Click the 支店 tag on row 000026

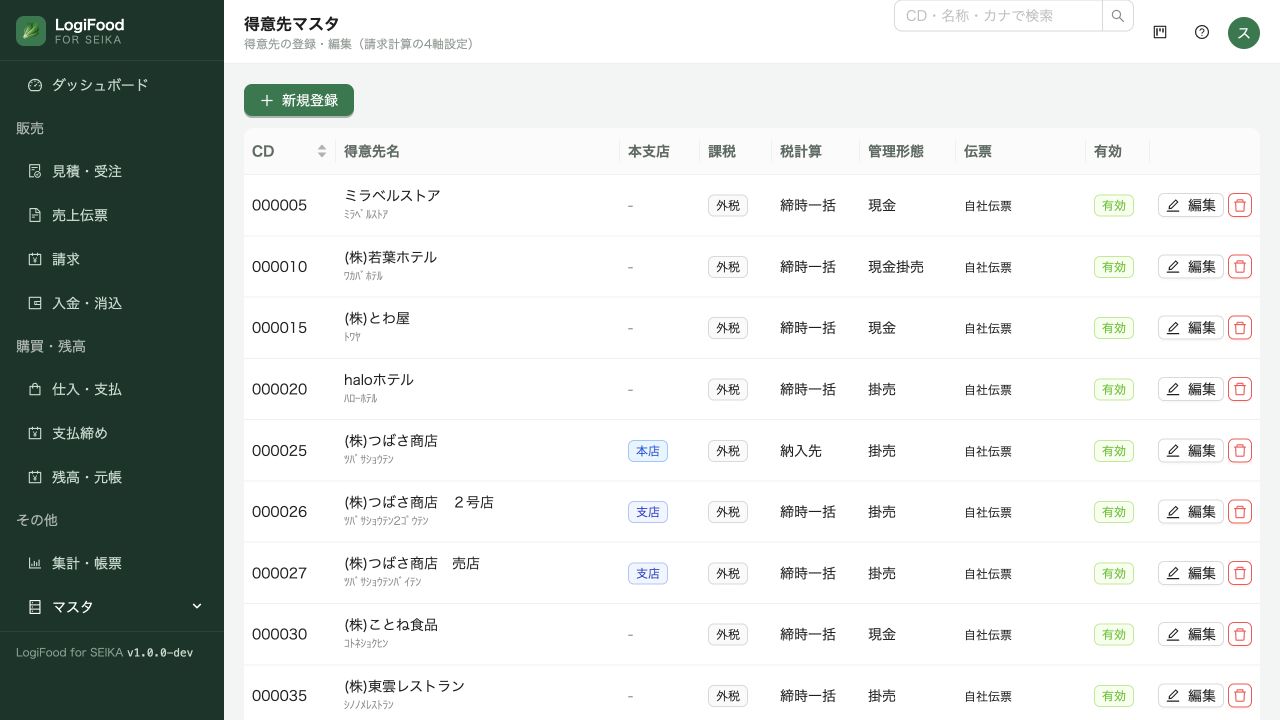(648, 512)
